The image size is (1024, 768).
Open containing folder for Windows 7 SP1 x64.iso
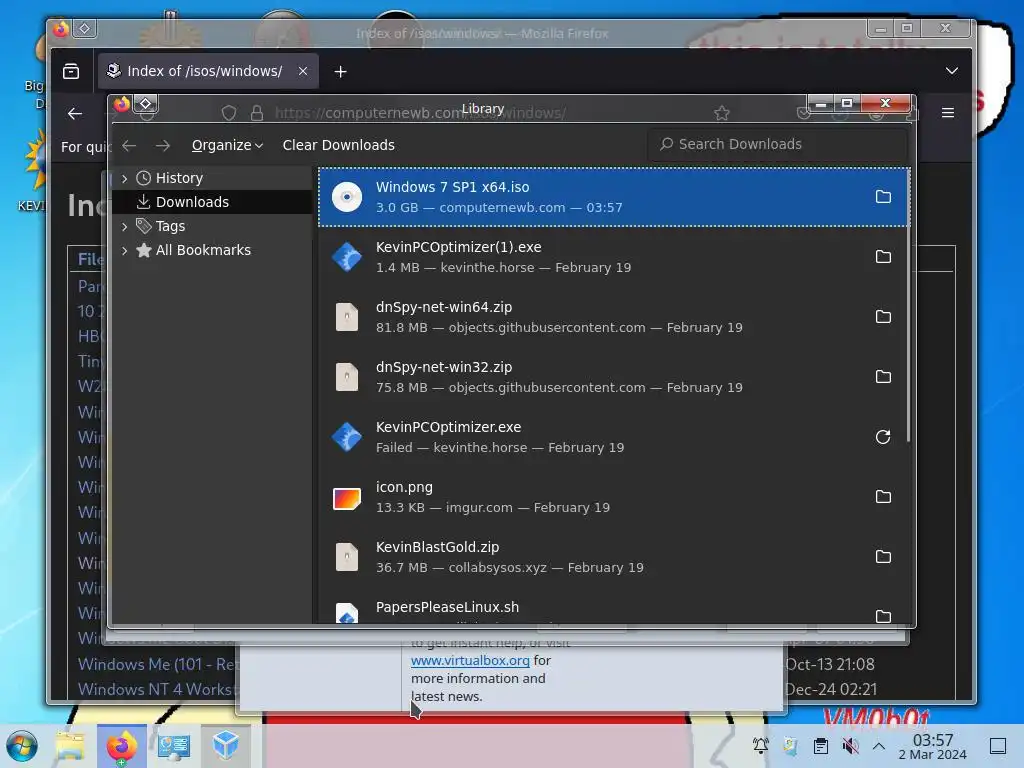883,197
